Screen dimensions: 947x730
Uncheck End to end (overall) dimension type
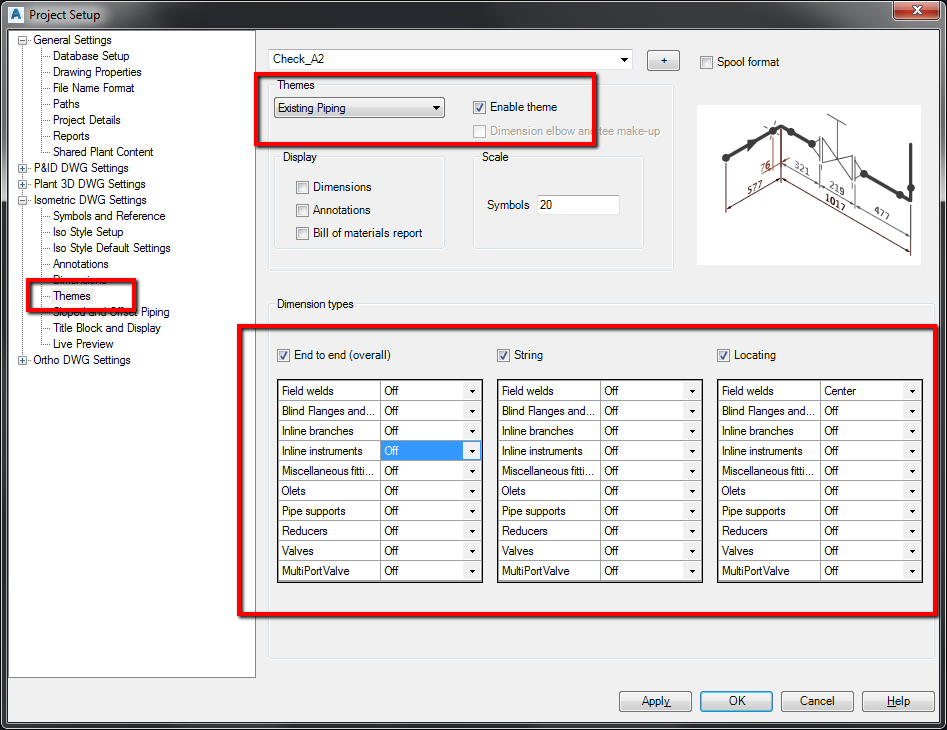(x=284, y=355)
